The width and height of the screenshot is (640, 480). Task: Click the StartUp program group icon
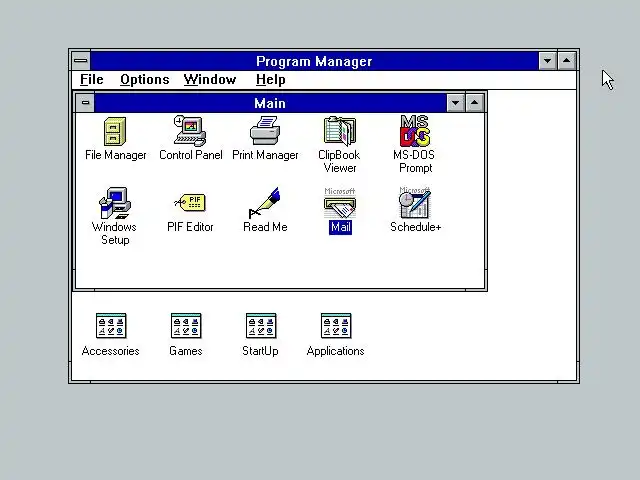261,326
